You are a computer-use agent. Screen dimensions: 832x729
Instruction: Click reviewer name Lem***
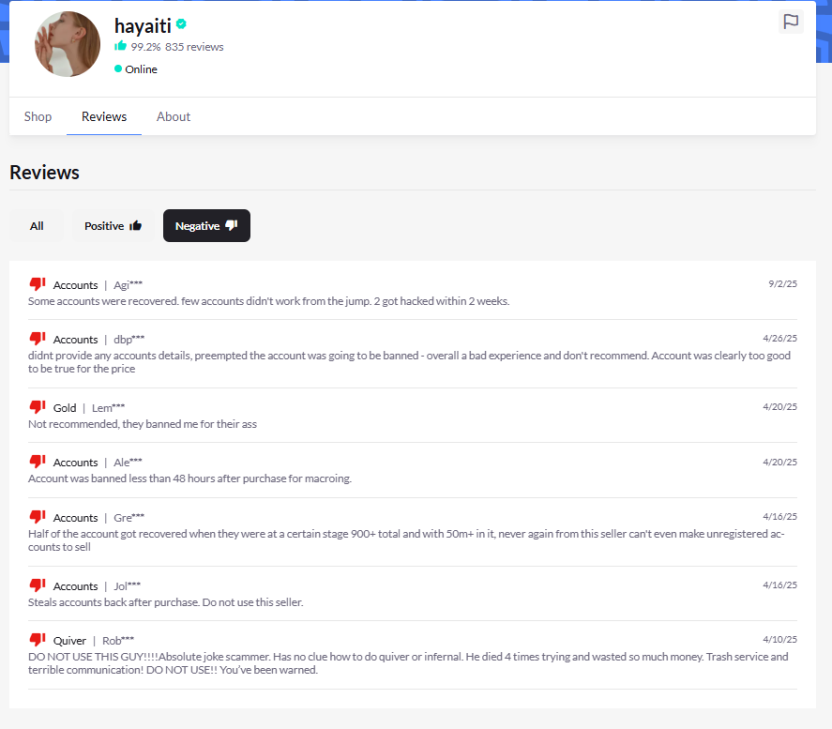108,408
